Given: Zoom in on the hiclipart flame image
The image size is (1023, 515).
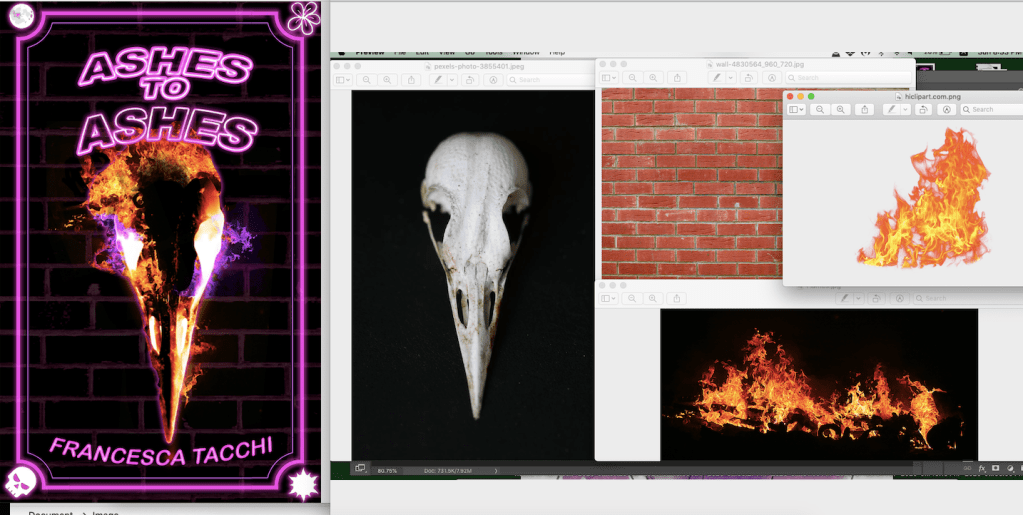Looking at the screenshot, I should pos(841,109).
